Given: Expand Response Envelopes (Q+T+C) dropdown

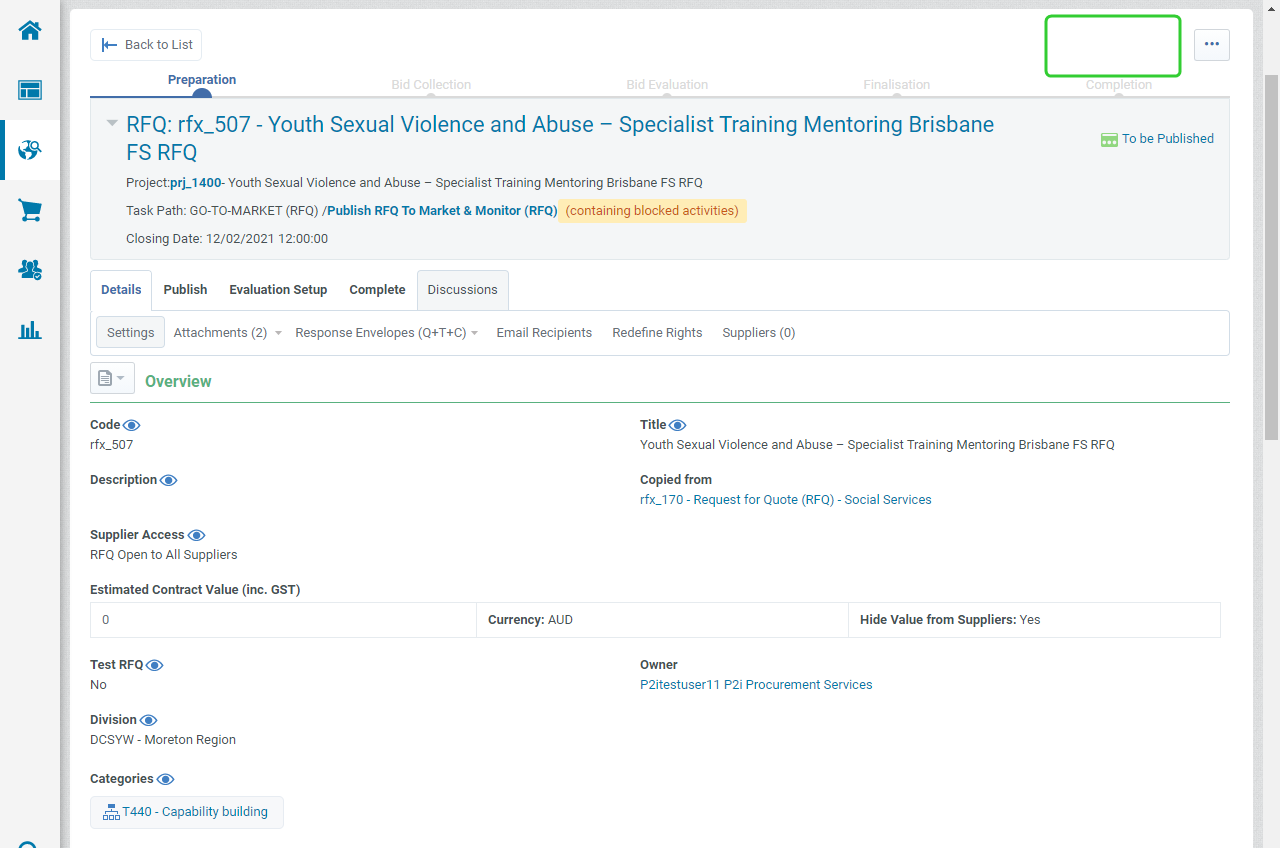Looking at the screenshot, I should point(386,333).
